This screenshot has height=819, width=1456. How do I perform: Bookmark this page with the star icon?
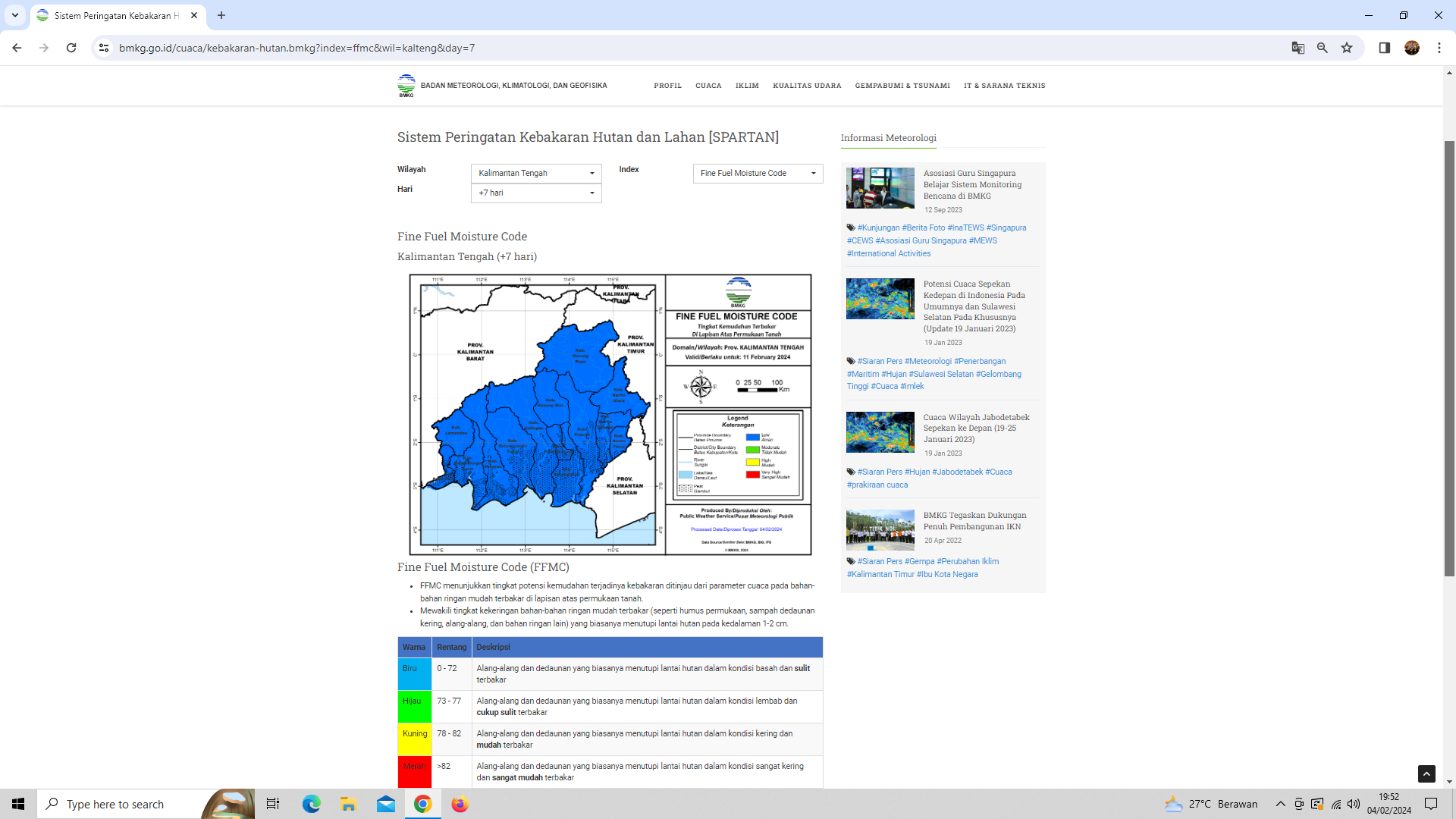pyautogui.click(x=1347, y=48)
